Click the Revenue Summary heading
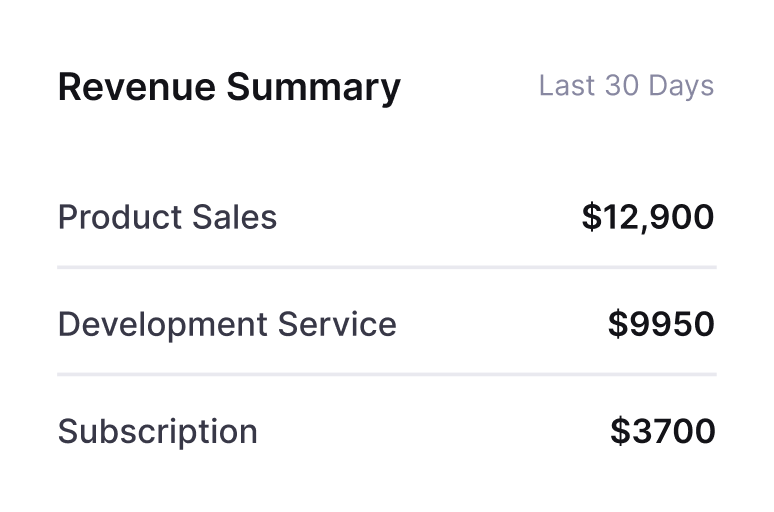 coord(229,87)
